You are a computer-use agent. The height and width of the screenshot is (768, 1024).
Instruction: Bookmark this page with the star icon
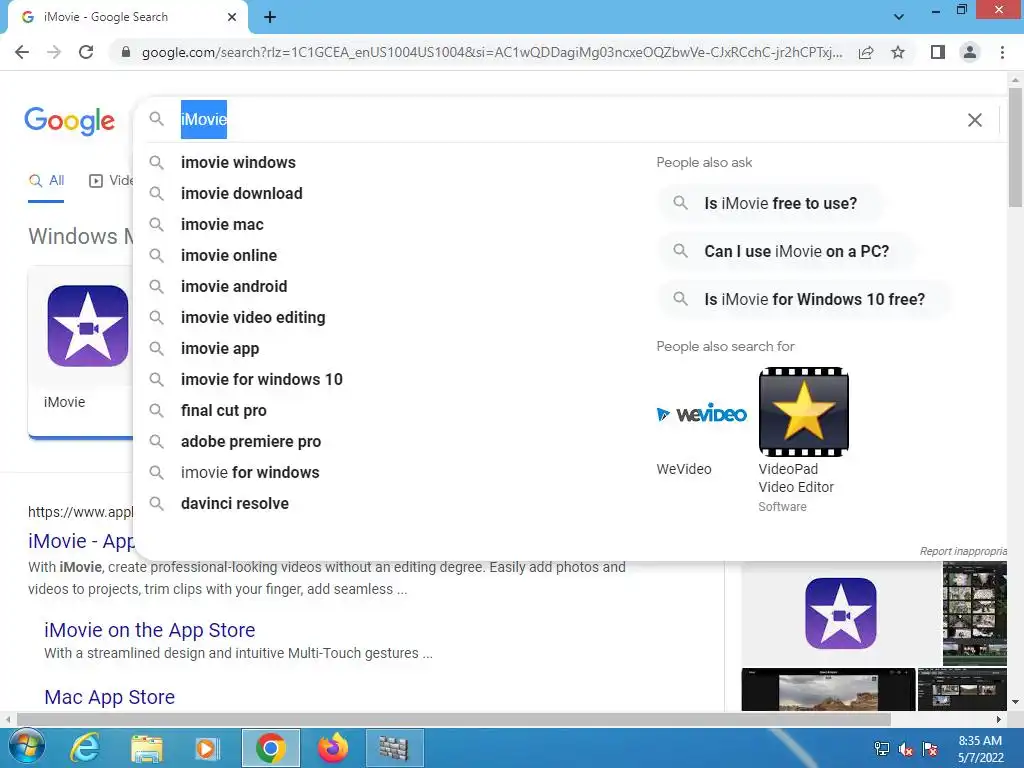[898, 52]
